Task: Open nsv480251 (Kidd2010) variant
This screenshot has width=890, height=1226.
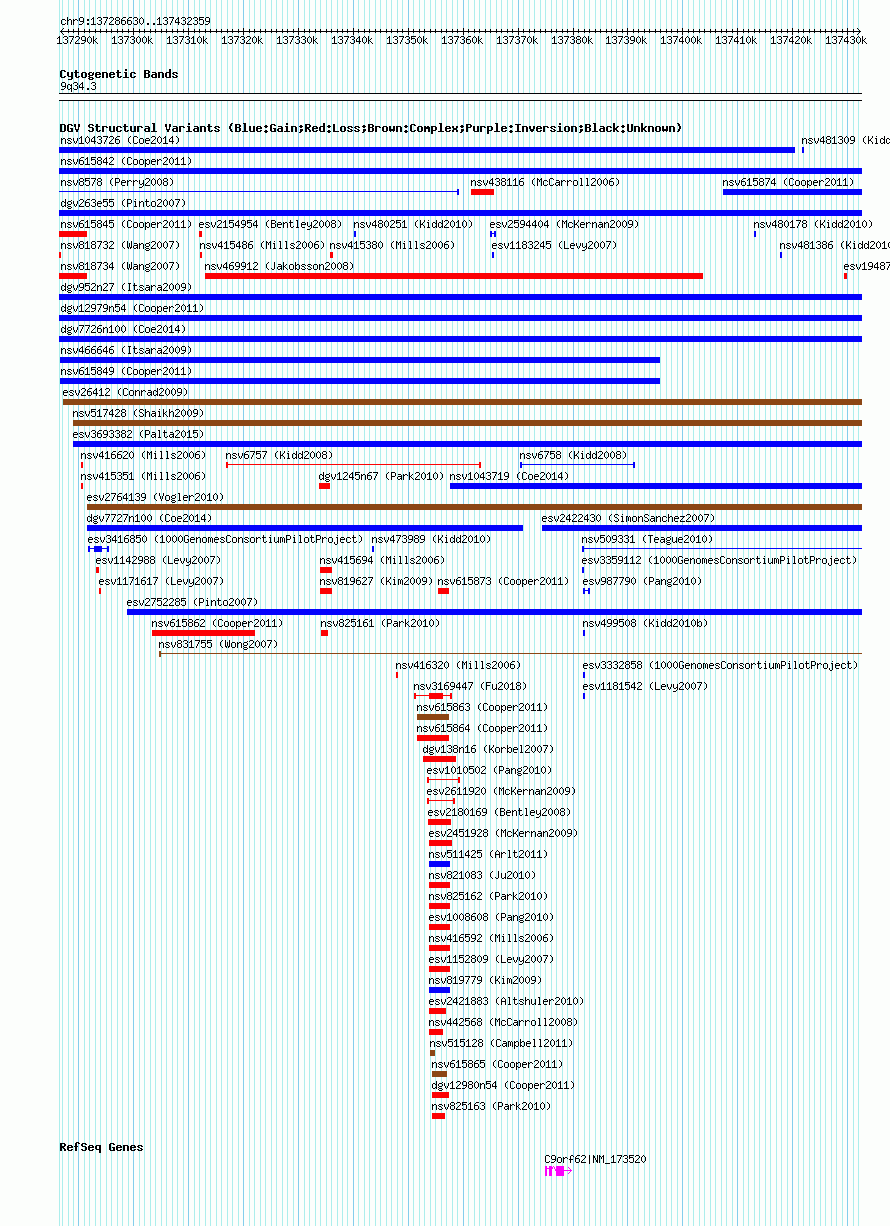Action: point(413,224)
